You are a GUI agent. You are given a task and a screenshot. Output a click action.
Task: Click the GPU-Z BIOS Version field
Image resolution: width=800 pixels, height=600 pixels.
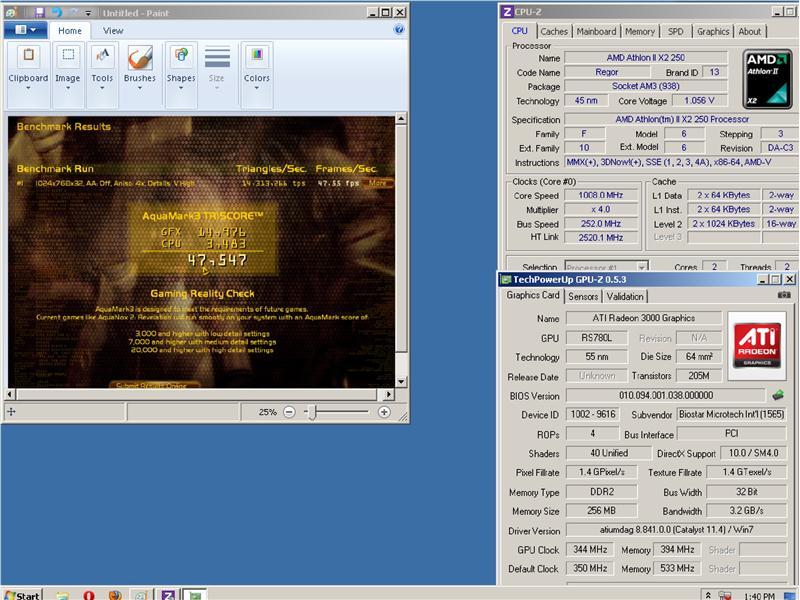coord(665,395)
